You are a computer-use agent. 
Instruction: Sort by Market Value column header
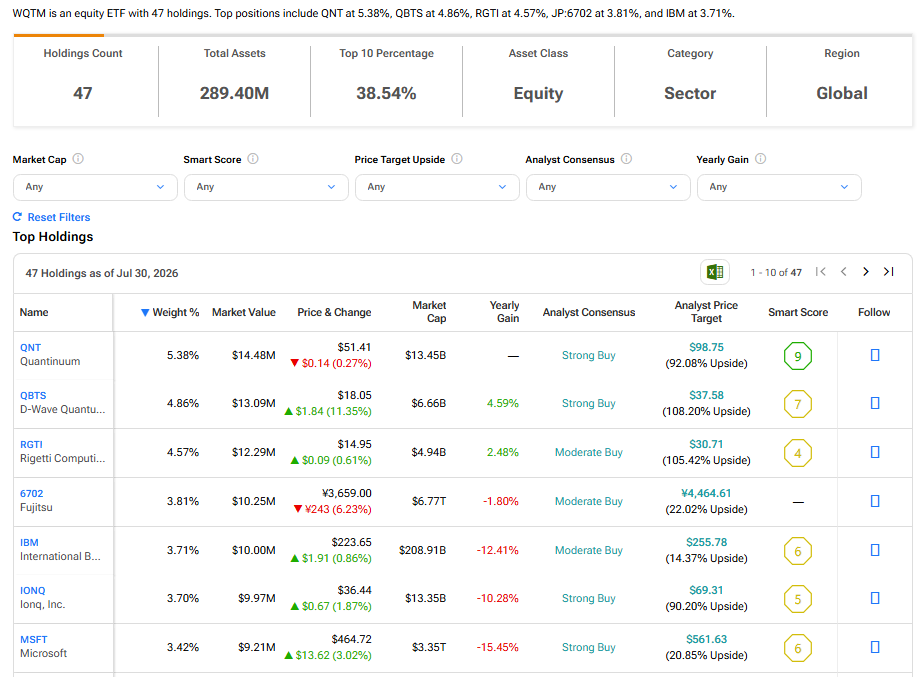(244, 312)
